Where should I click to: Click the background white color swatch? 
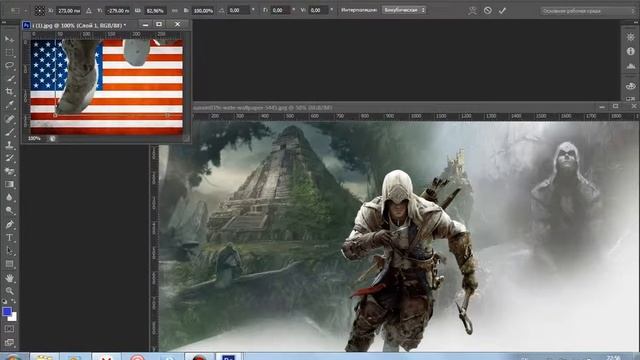click(x=14, y=317)
